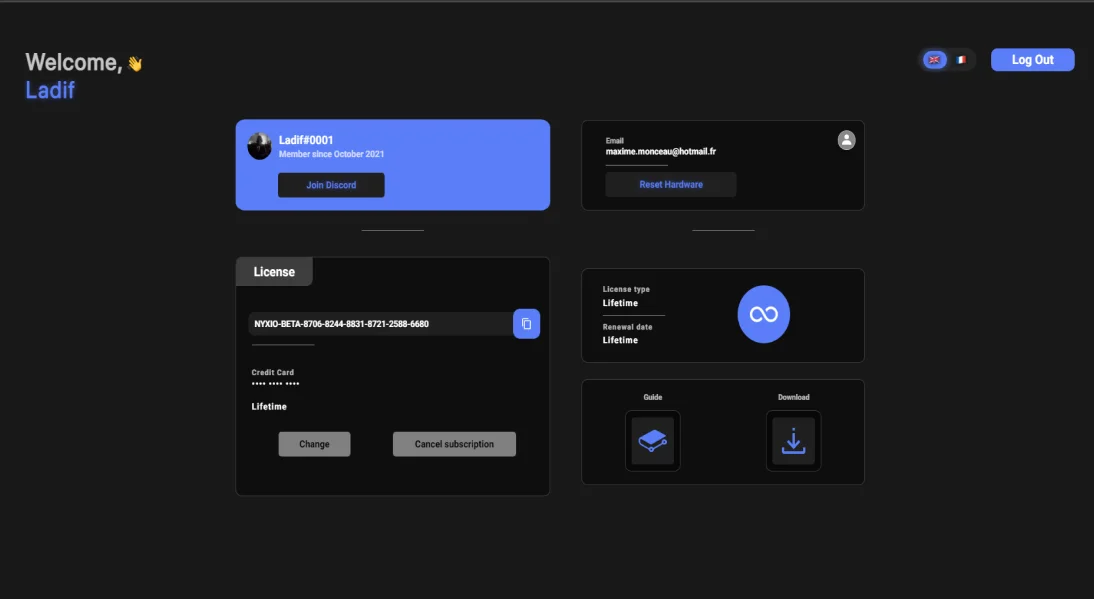Click the Download arrow icon

pyautogui.click(x=793, y=441)
